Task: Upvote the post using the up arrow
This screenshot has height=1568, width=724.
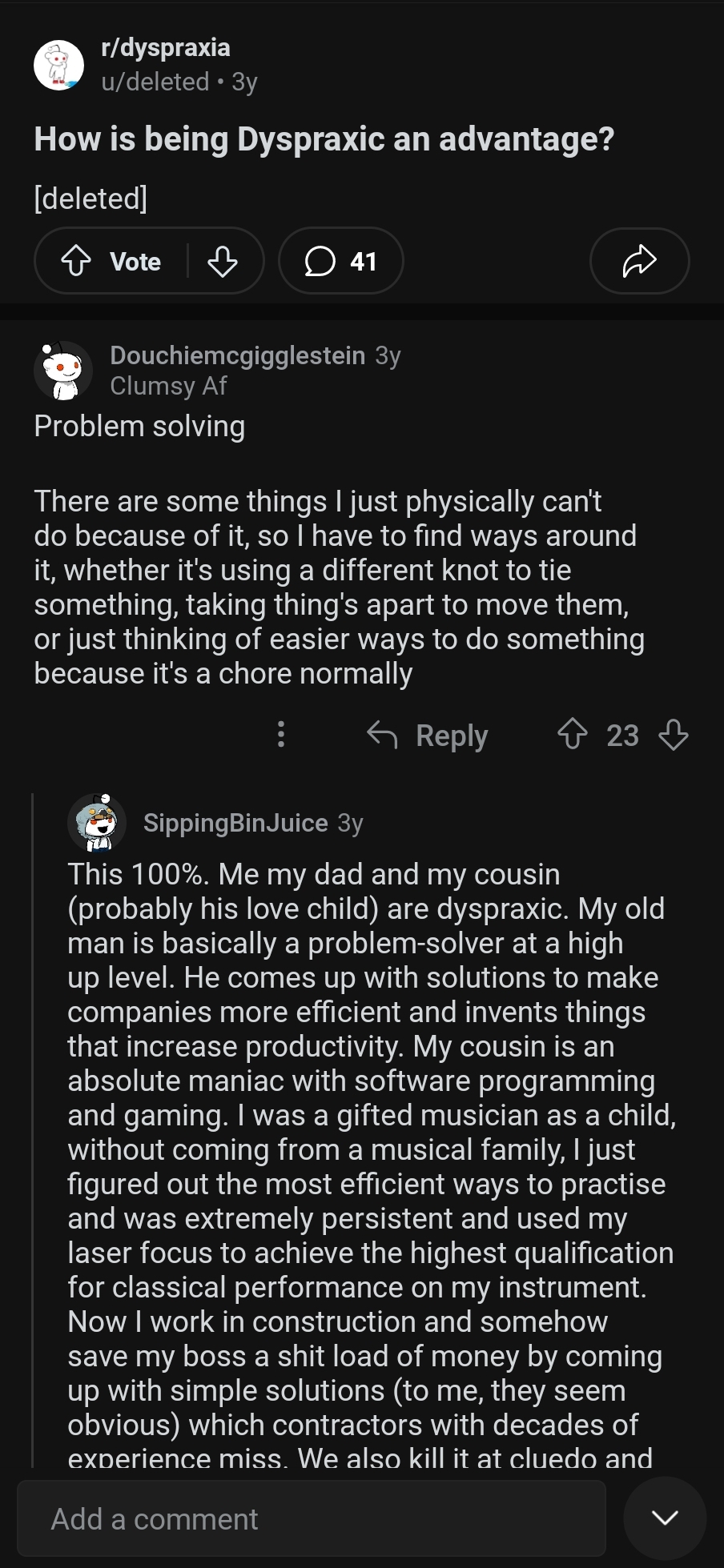Action: pos(76,261)
